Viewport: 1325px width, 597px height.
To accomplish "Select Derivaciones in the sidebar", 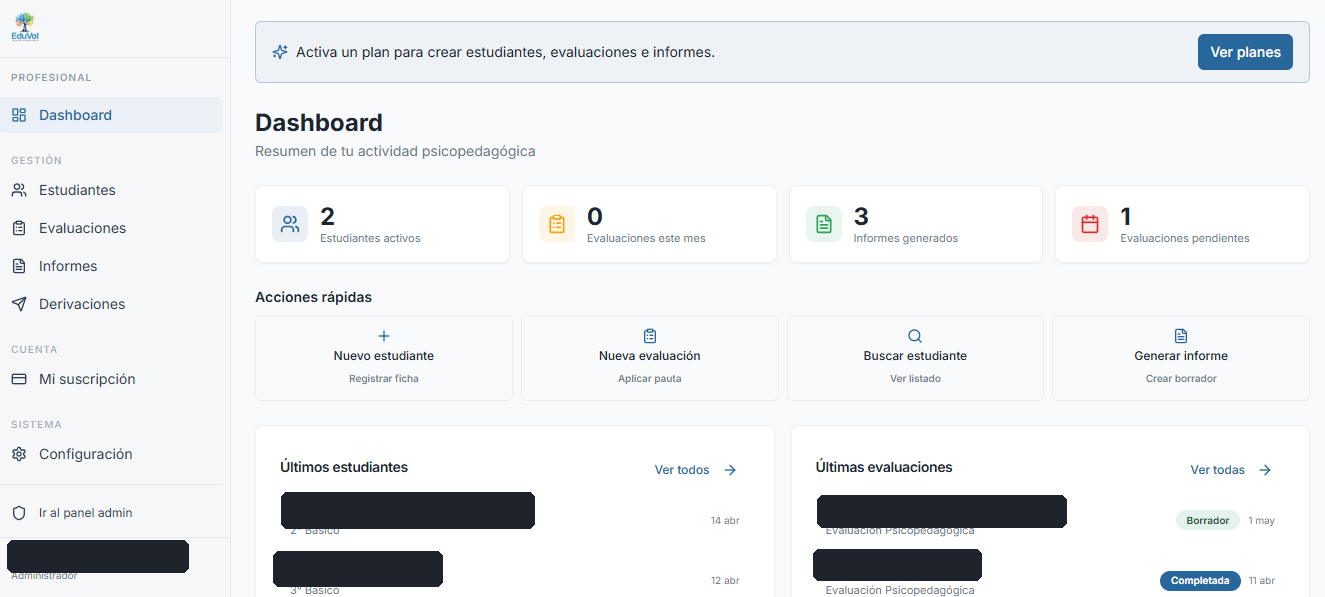I will (111, 304).
